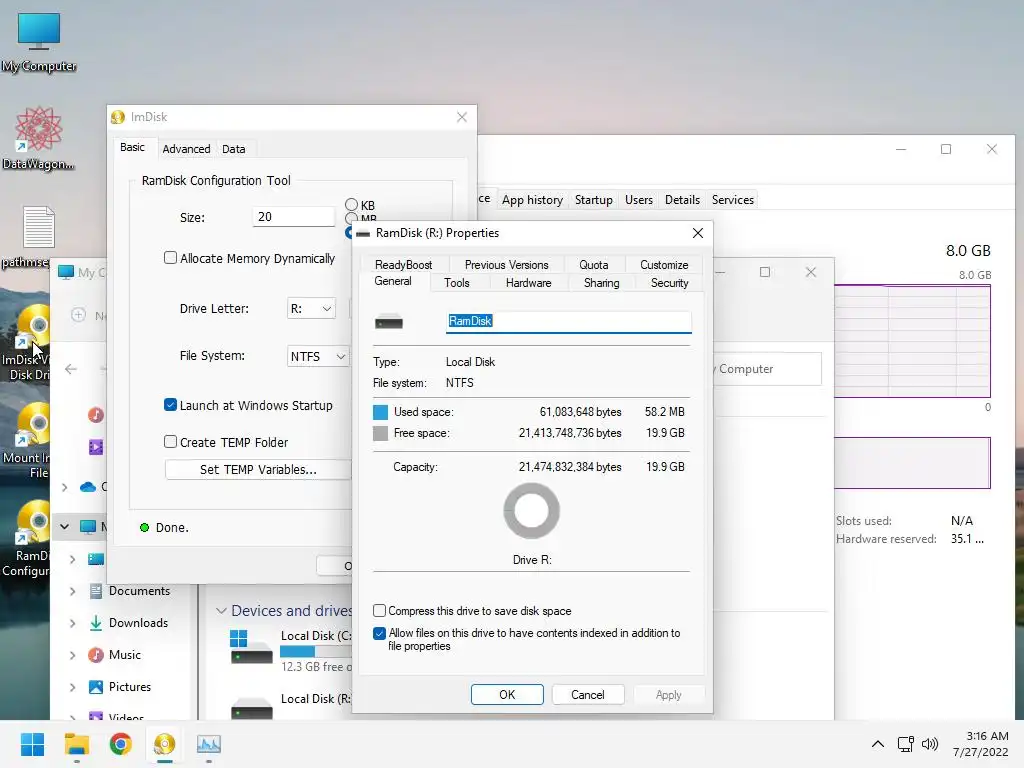Click the Windows Start button
Viewport: 1024px width, 768px height.
32,744
